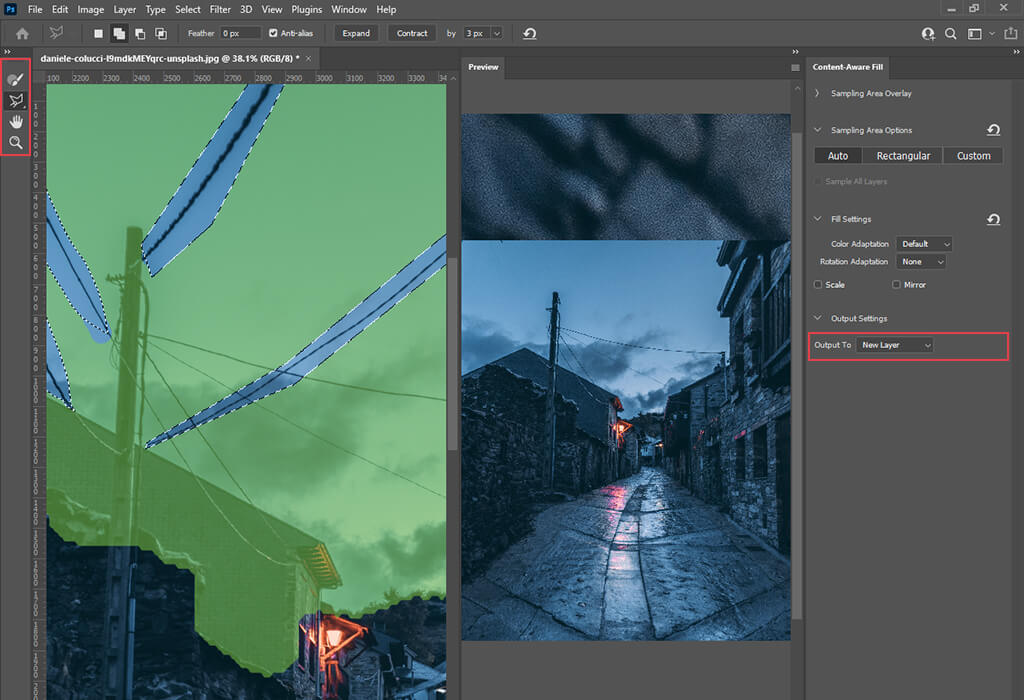This screenshot has width=1024, height=700.
Task: Open the Select menu
Action: (187, 9)
